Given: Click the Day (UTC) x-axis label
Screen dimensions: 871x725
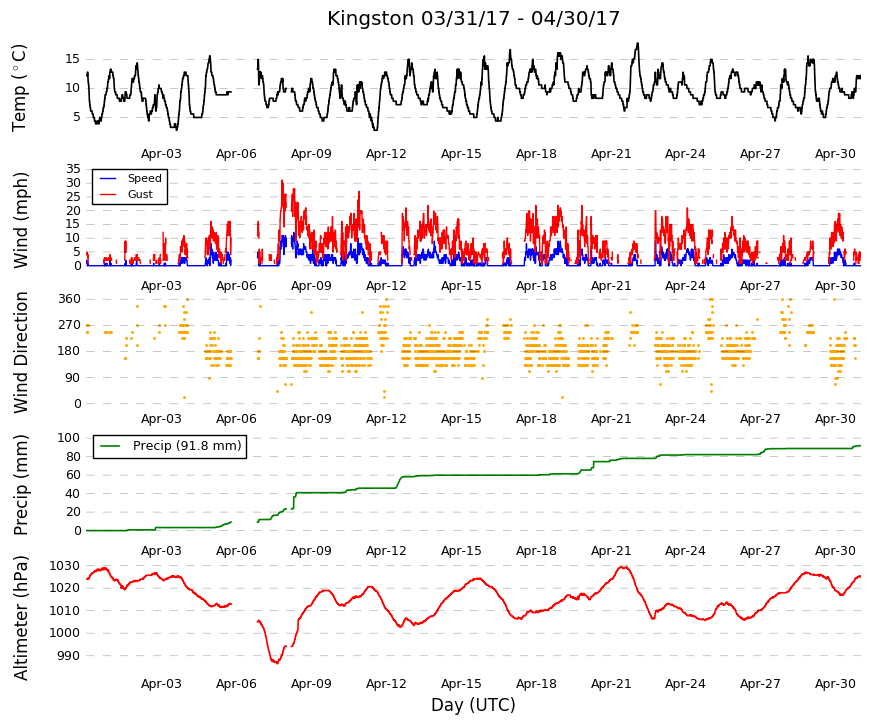Looking at the screenshot, I should pyautogui.click(x=473, y=705).
